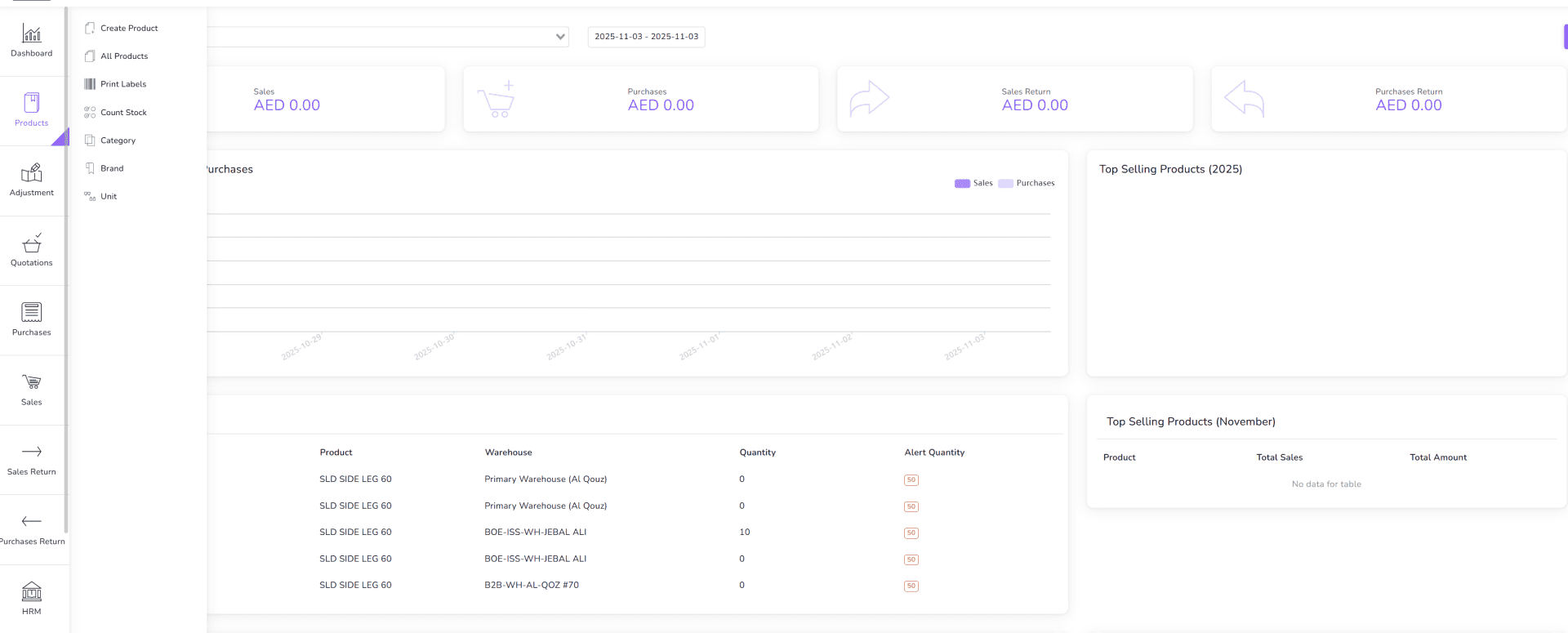Open the Purchases Return arrow icon
The height and width of the screenshot is (633, 1568).
pos(32,521)
